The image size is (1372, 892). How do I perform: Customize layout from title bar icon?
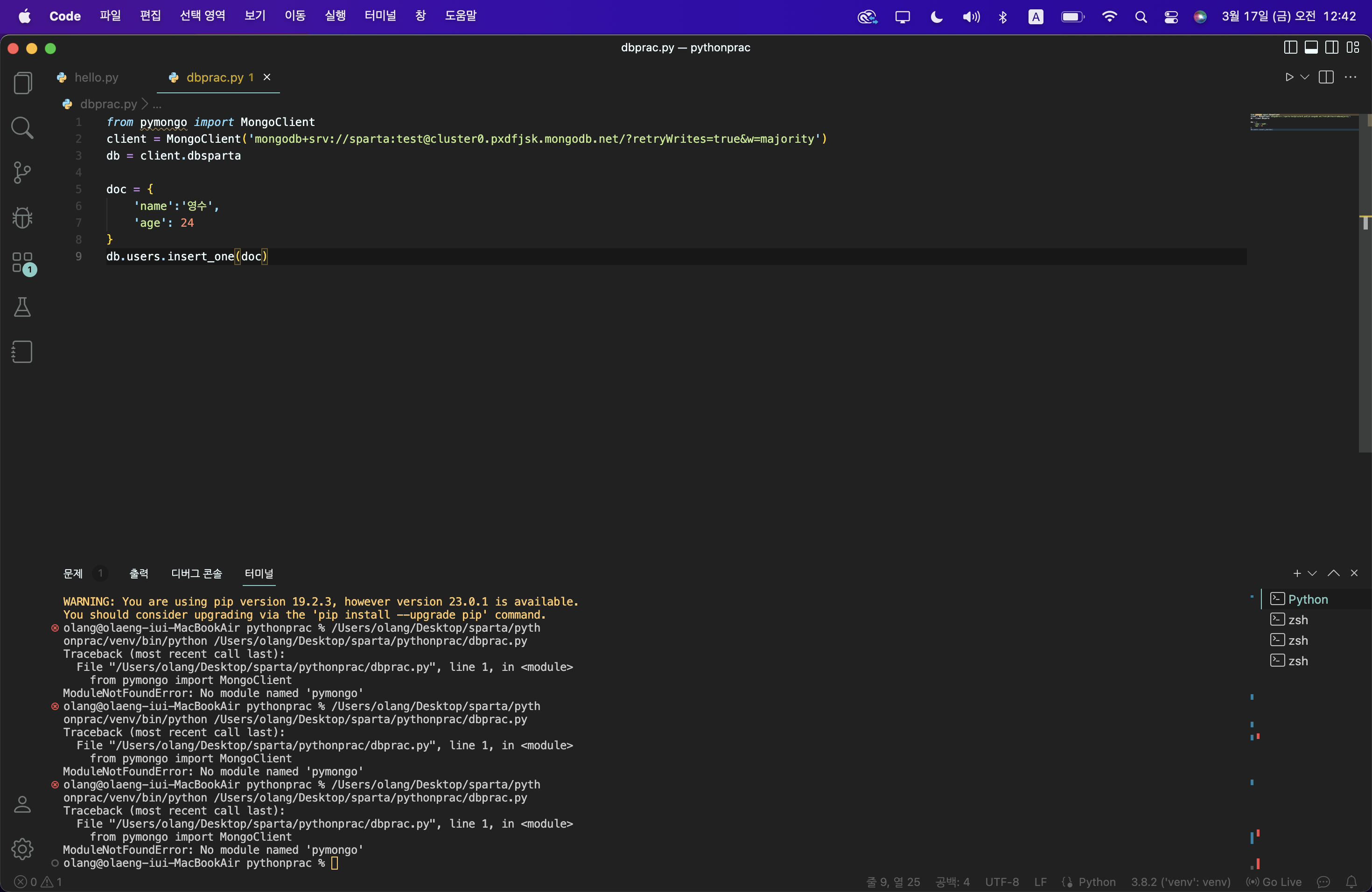coord(1353,47)
